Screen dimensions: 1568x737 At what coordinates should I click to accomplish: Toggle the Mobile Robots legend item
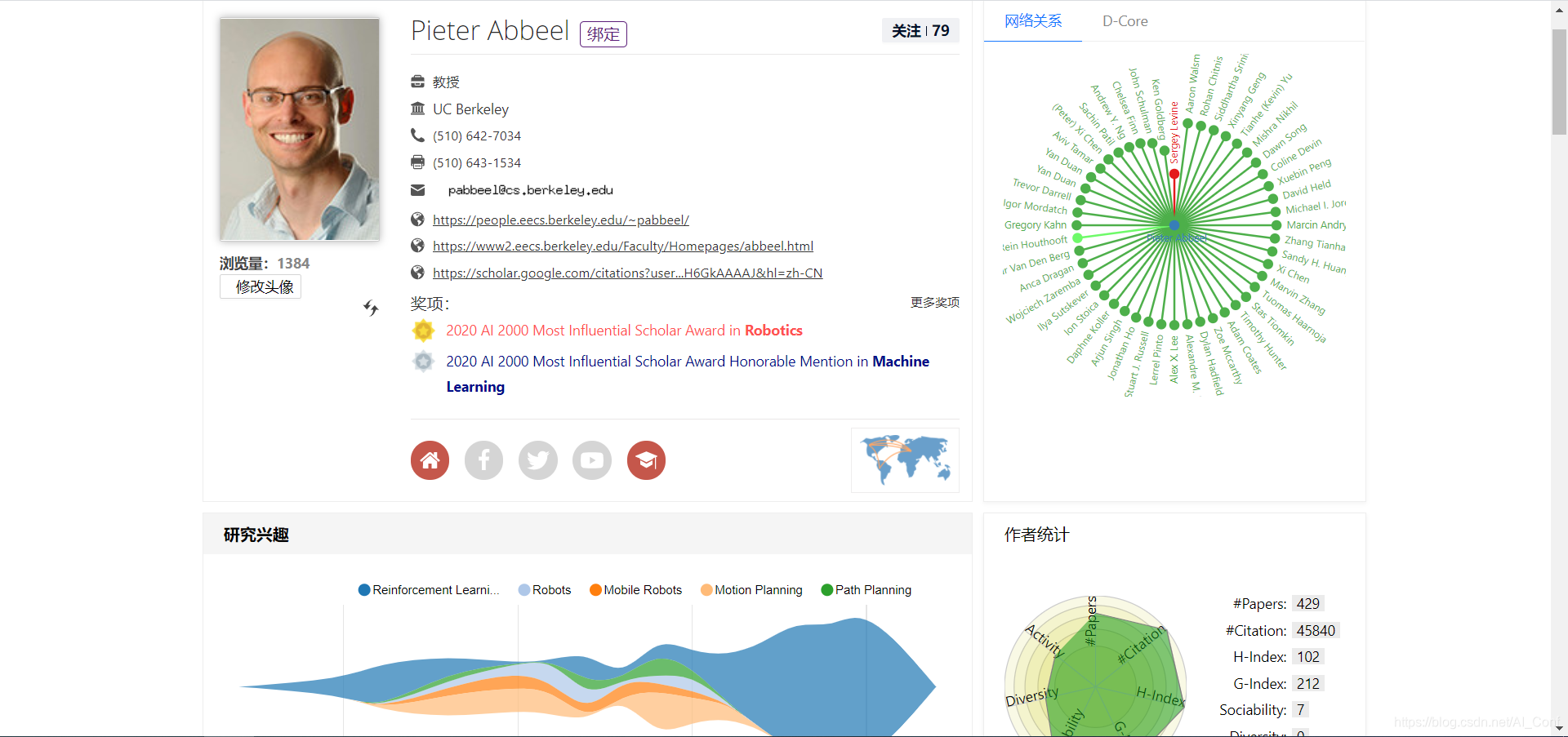635,590
